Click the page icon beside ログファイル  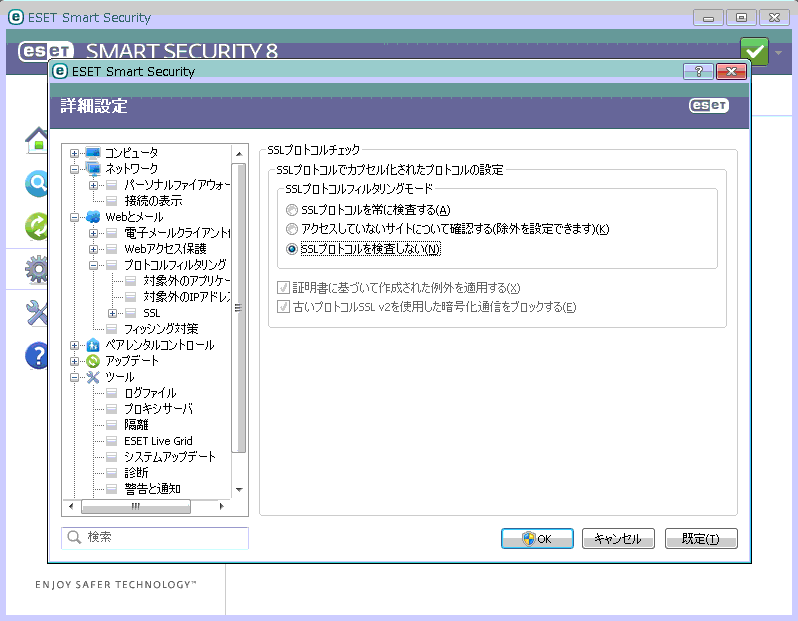coord(111,393)
